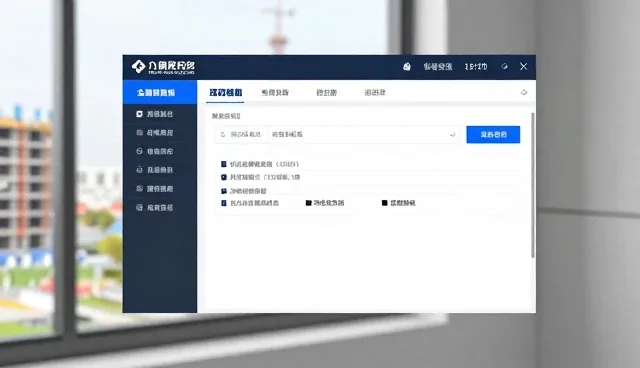
Task: Switch to the fourth tab in the tab bar
Action: (x=375, y=93)
